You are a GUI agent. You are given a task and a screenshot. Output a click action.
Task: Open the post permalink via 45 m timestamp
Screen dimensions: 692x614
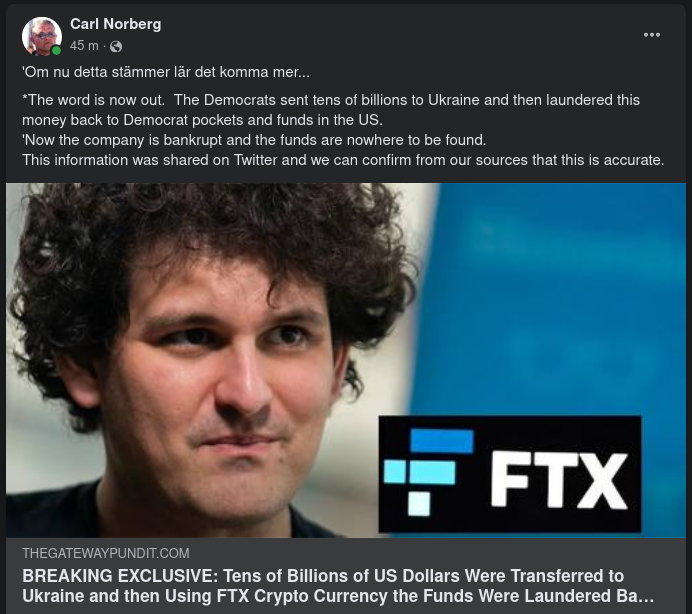click(x=84, y=45)
